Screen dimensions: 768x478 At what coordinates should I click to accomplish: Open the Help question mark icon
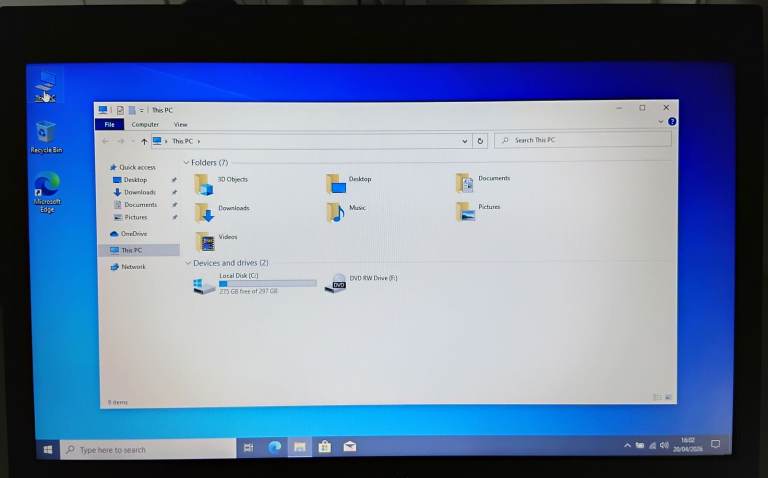click(672, 122)
